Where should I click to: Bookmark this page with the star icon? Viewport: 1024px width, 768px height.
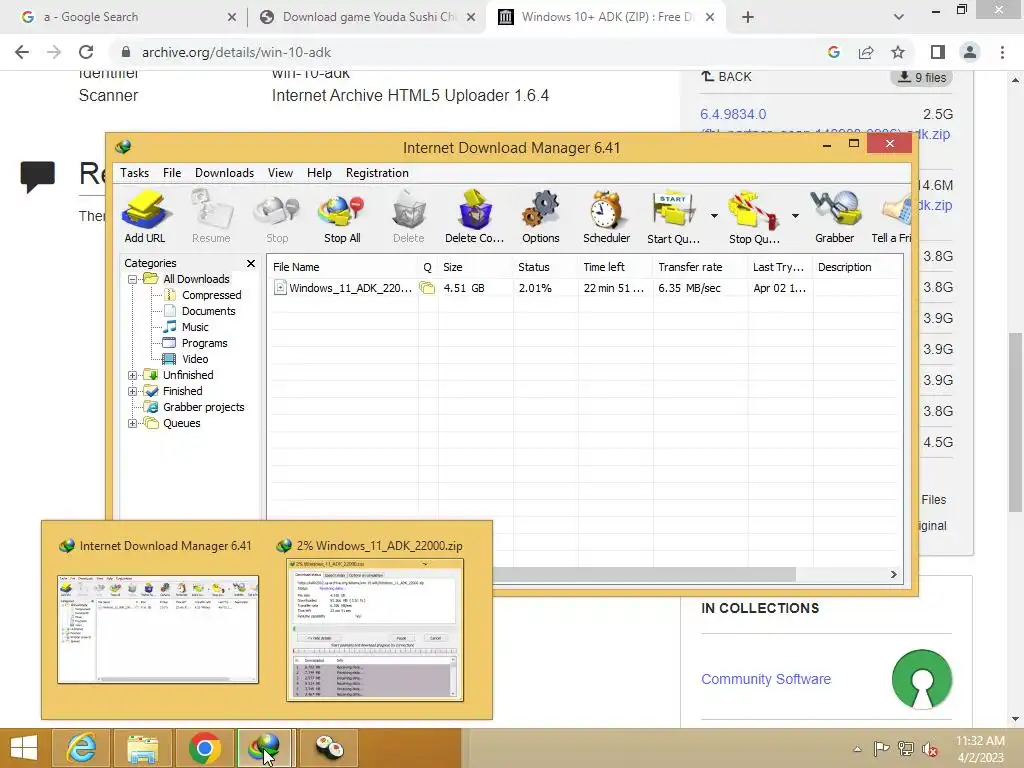898,52
